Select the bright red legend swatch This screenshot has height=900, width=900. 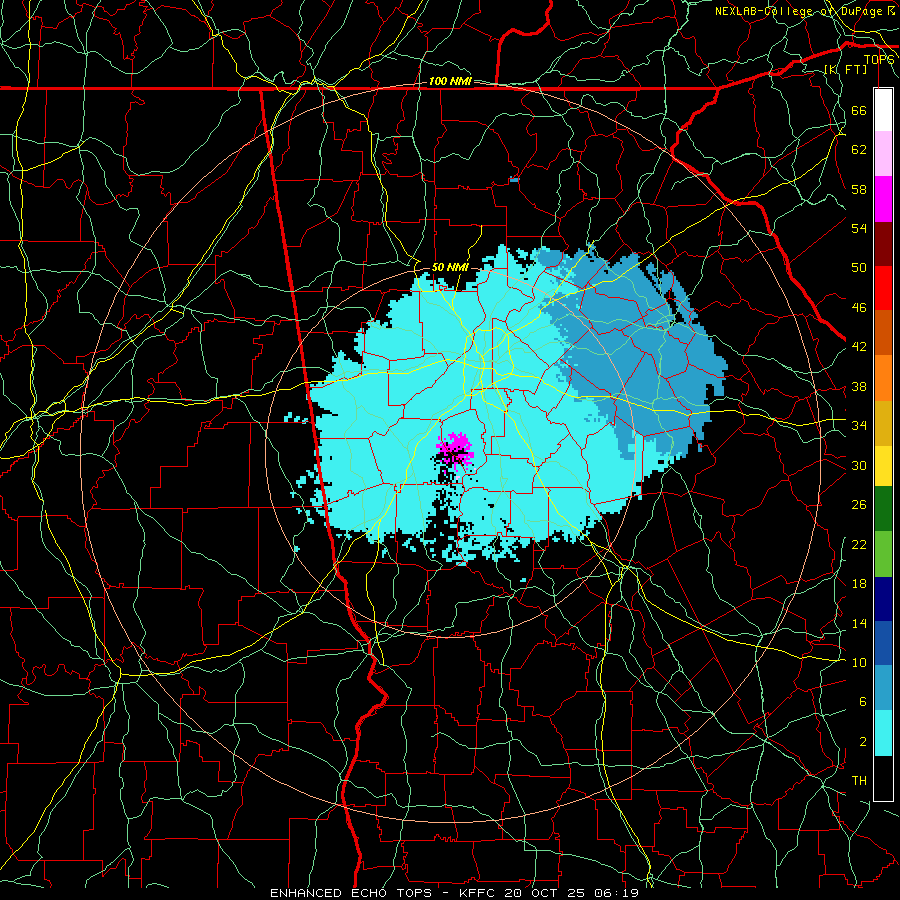tap(883, 288)
